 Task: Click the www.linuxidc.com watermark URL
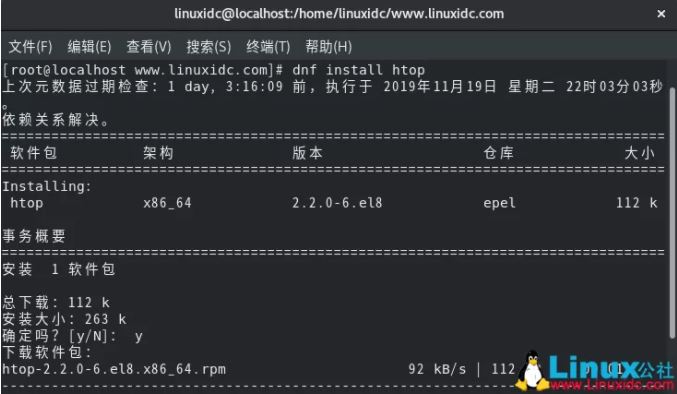coord(612,384)
